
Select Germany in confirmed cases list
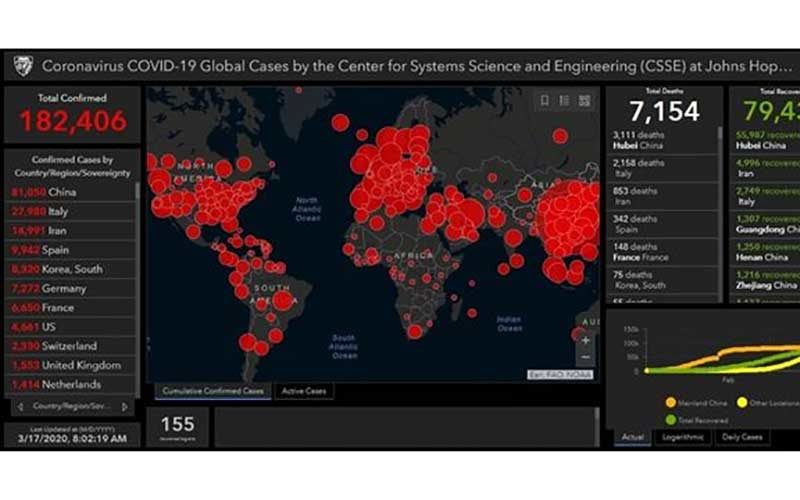[71, 288]
